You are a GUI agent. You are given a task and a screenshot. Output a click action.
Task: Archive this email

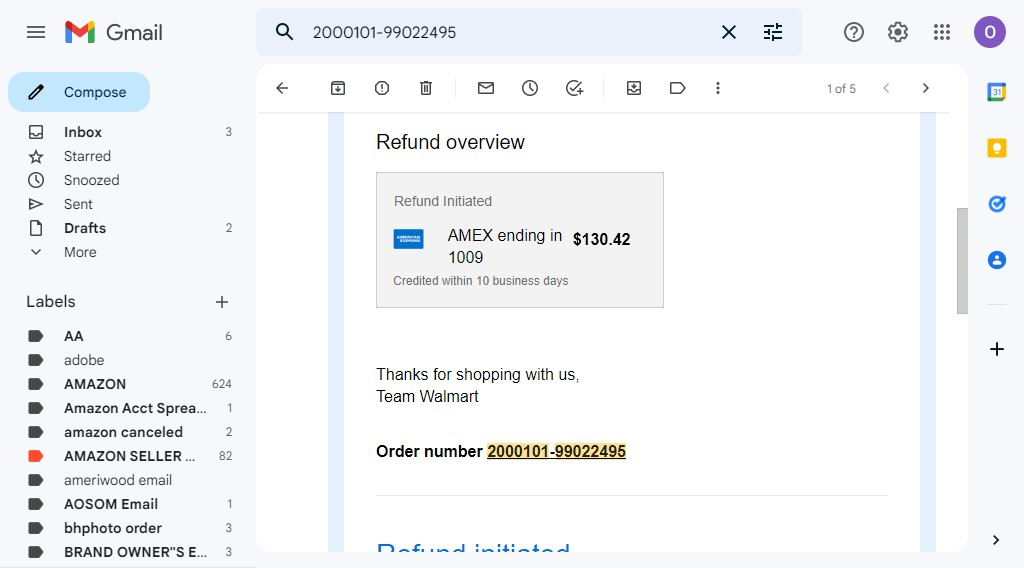pos(338,88)
